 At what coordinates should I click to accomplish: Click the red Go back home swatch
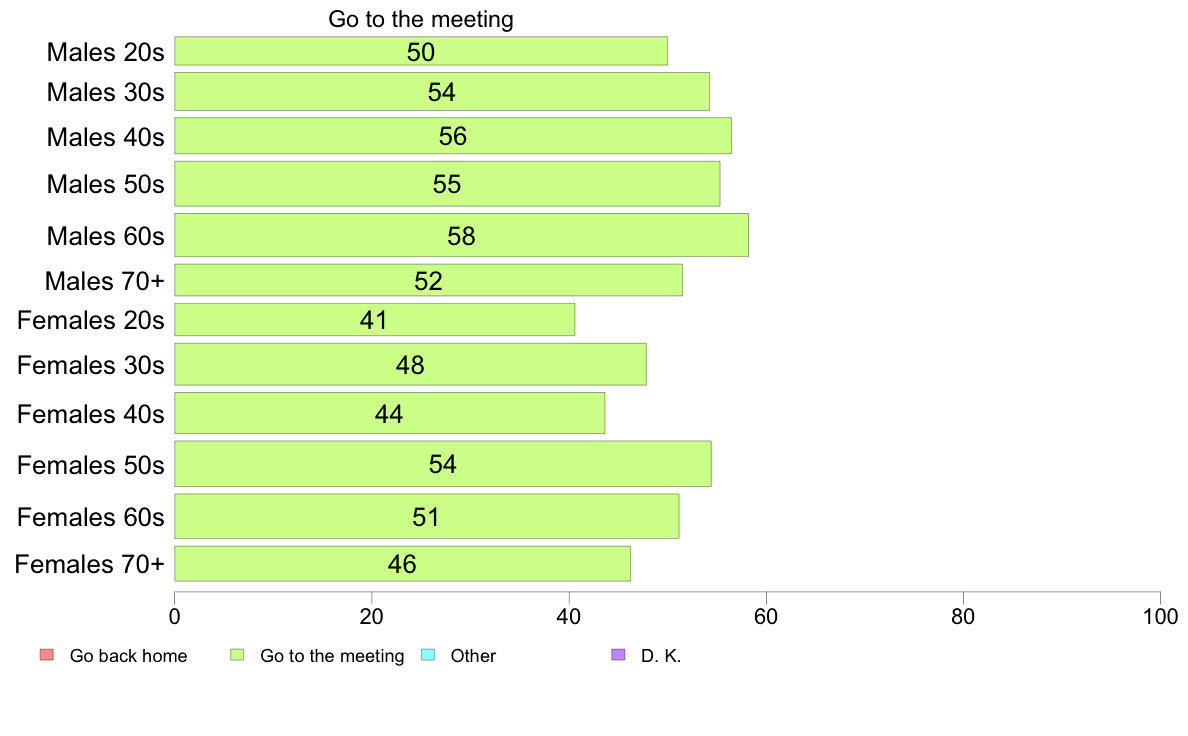click(47, 655)
